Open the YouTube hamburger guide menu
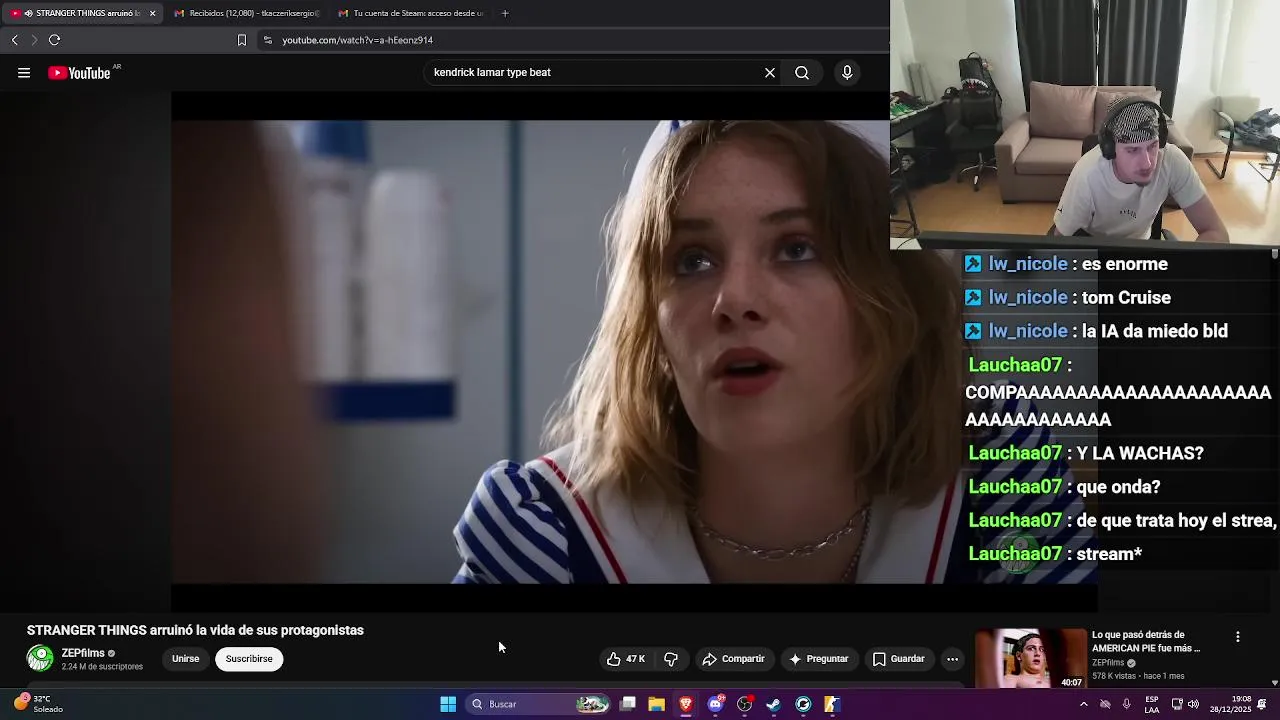This screenshot has width=1280, height=720. [24, 73]
